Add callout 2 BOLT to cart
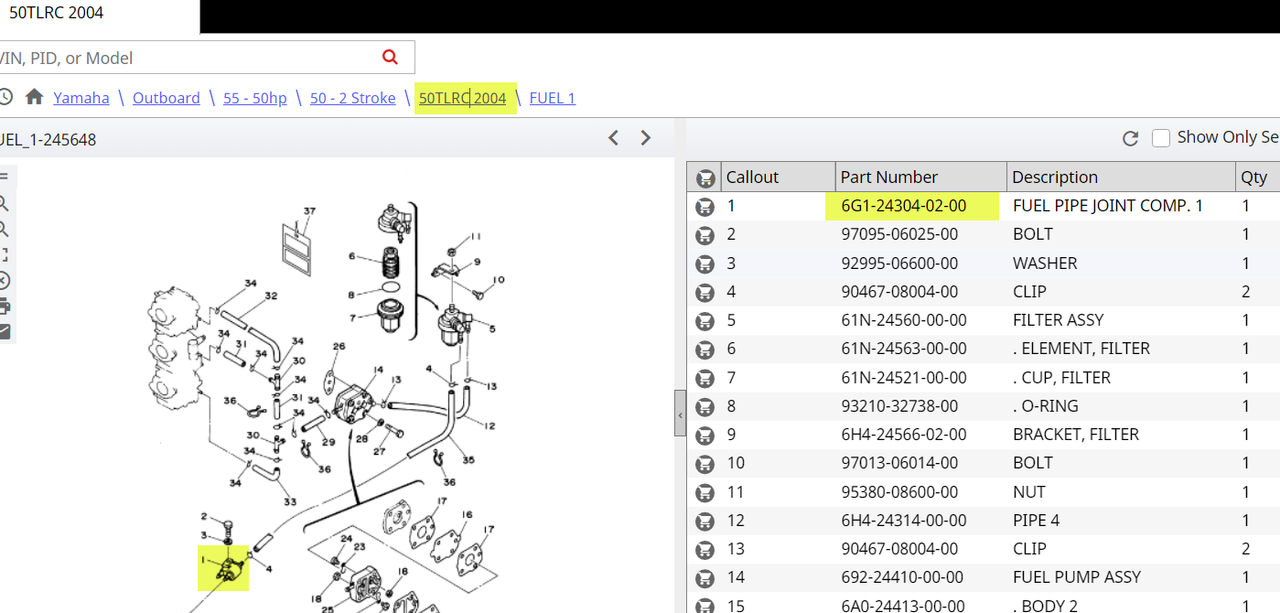Screen dimensions: 1280x613 [705, 234]
